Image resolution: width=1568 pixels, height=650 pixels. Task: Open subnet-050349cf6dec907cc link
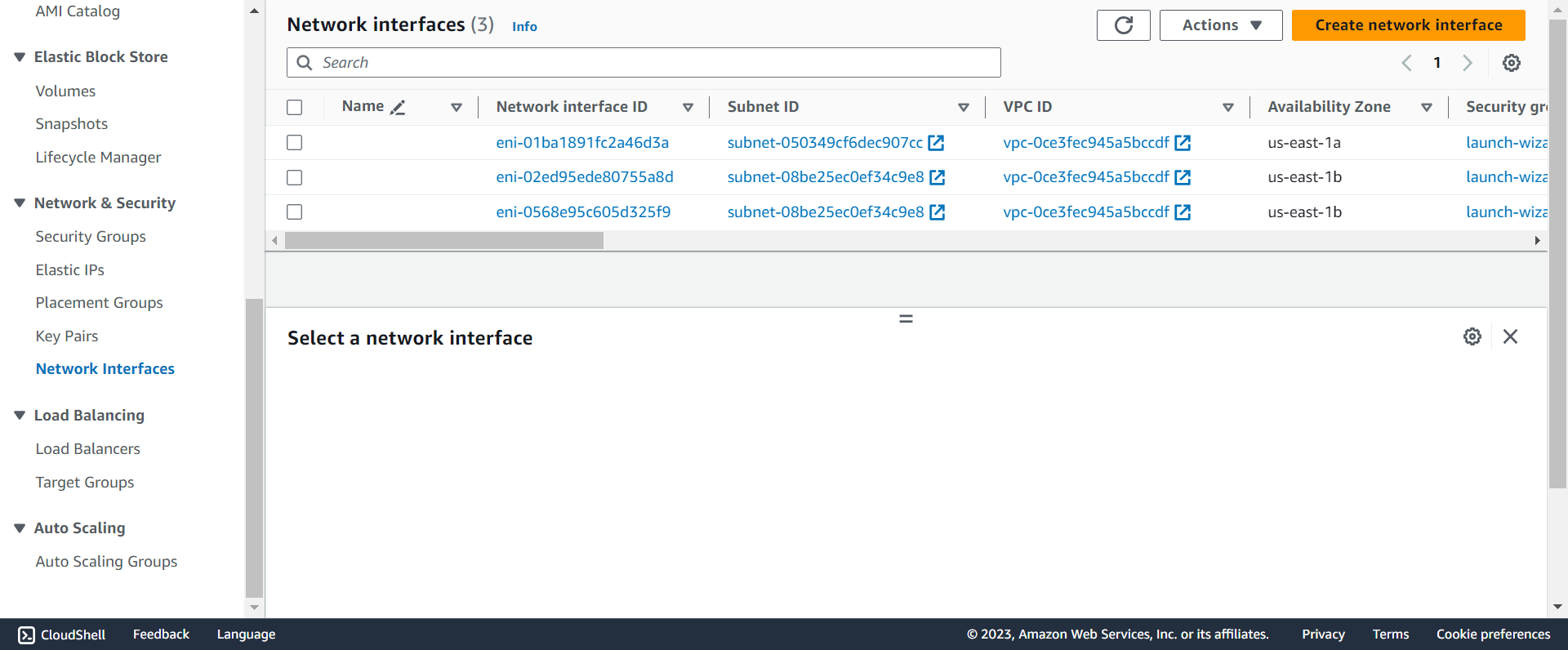825,143
